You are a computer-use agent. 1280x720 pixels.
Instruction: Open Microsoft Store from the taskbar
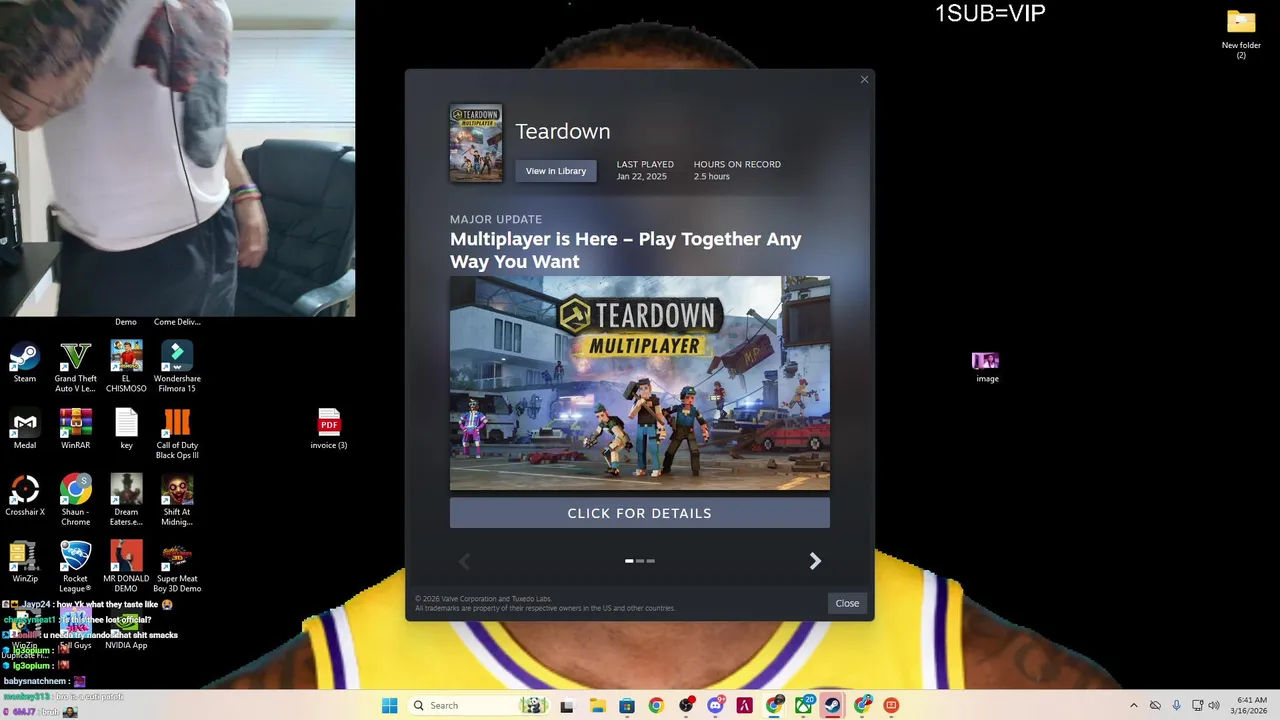pyautogui.click(x=626, y=705)
